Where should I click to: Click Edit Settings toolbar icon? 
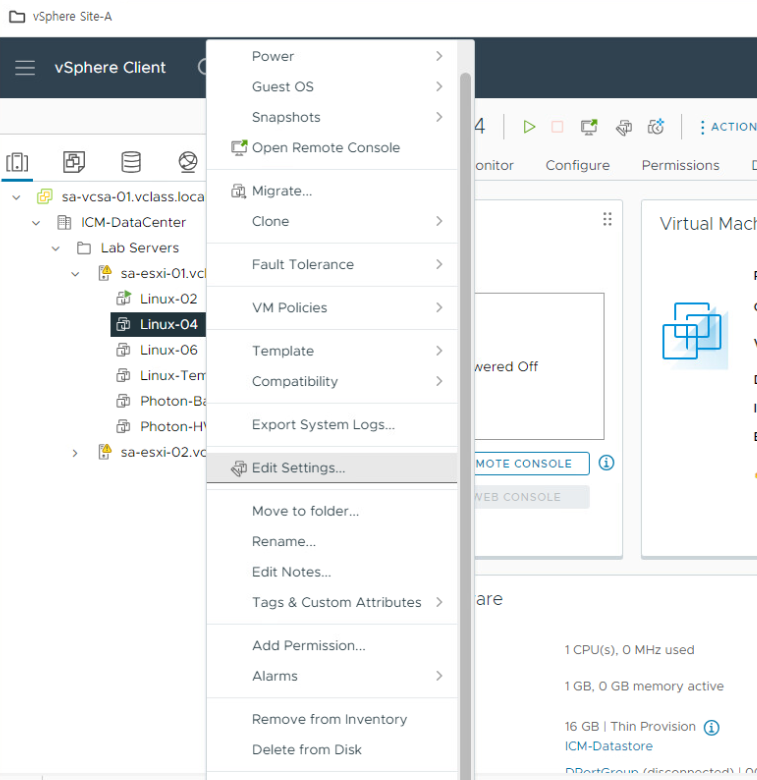[624, 127]
